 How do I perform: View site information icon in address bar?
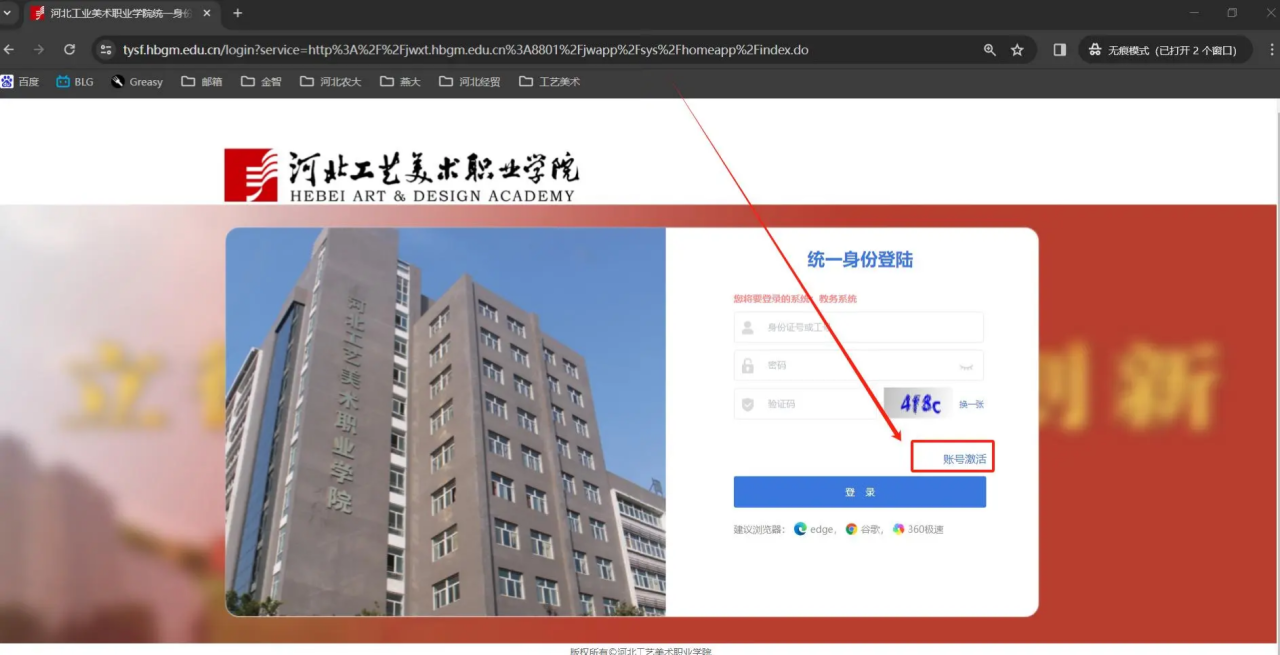click(107, 50)
